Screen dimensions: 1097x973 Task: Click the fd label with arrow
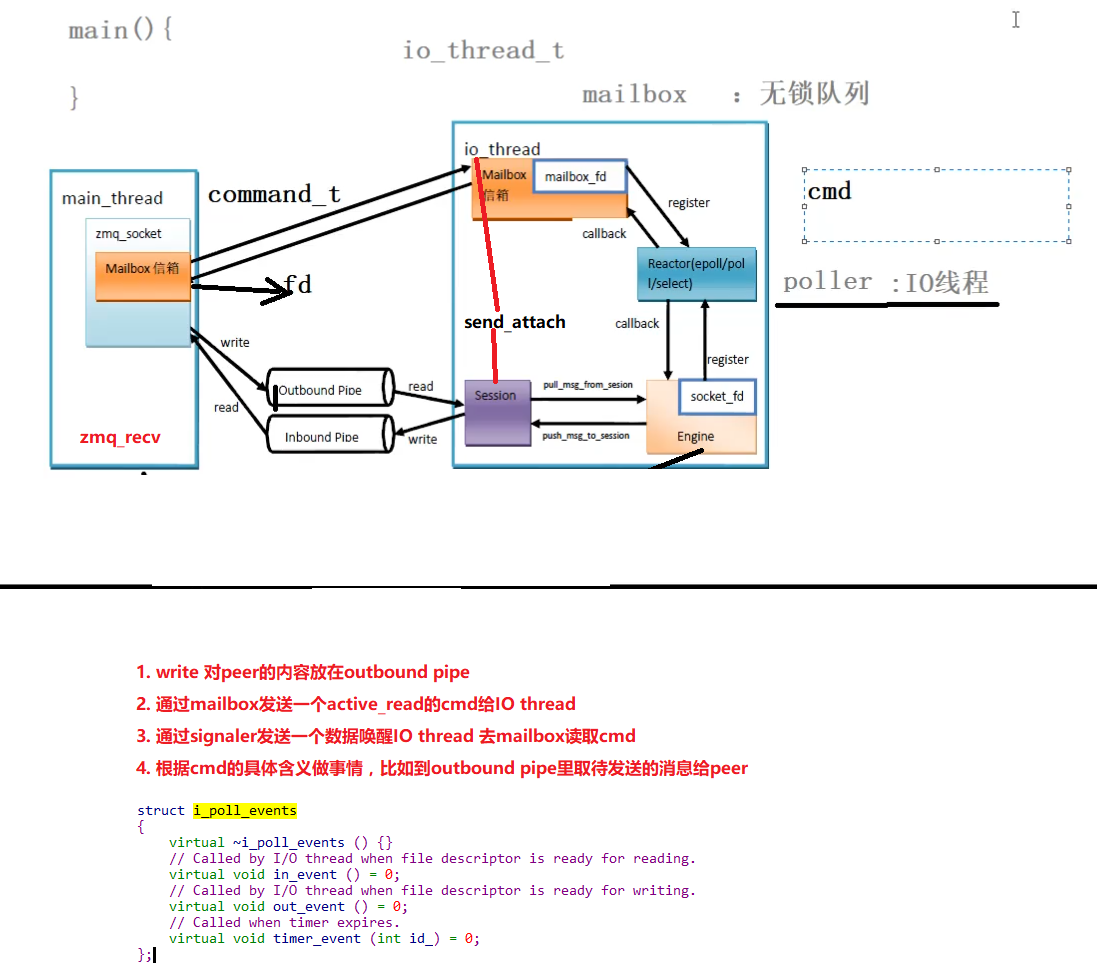coord(299,285)
